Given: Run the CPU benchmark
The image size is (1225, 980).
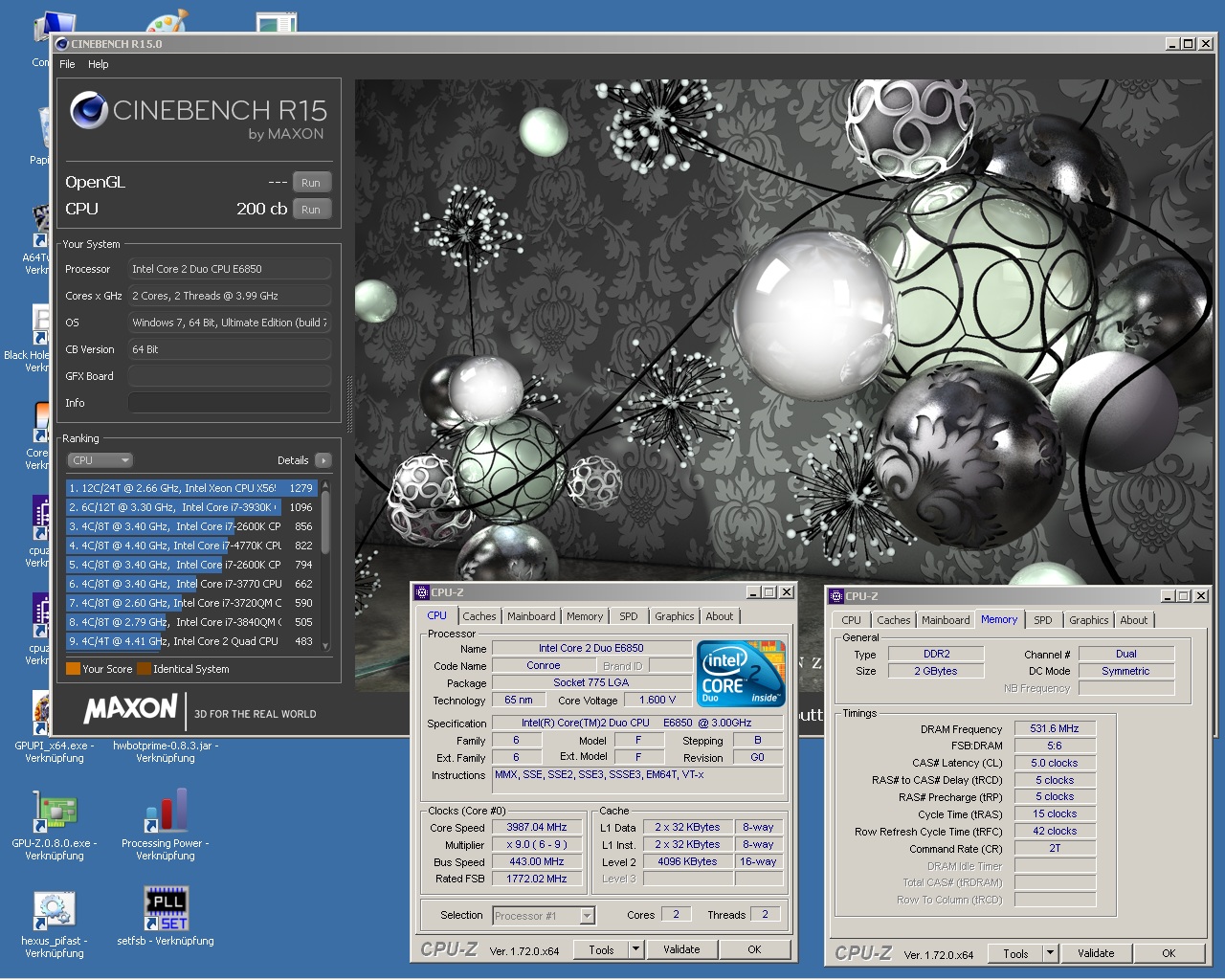Looking at the screenshot, I should click(x=311, y=210).
